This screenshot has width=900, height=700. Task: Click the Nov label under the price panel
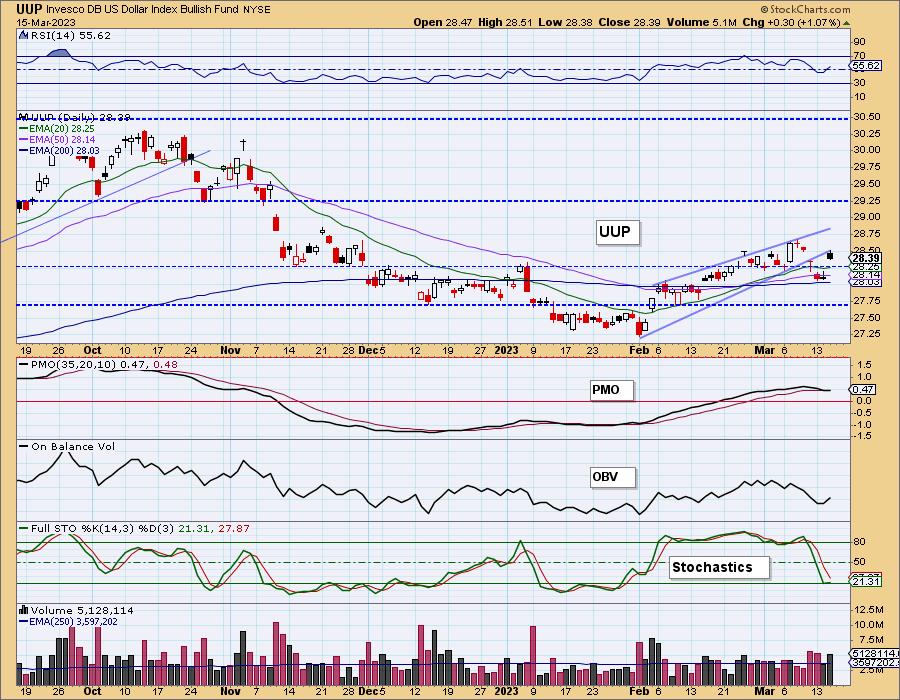point(230,350)
